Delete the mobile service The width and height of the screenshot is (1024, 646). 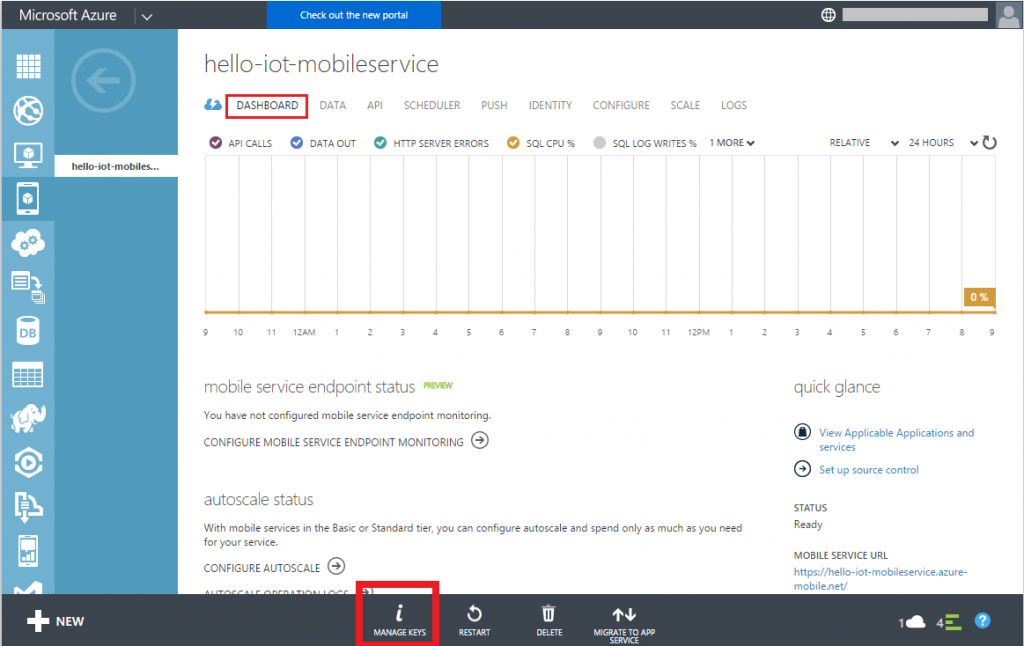pos(549,620)
